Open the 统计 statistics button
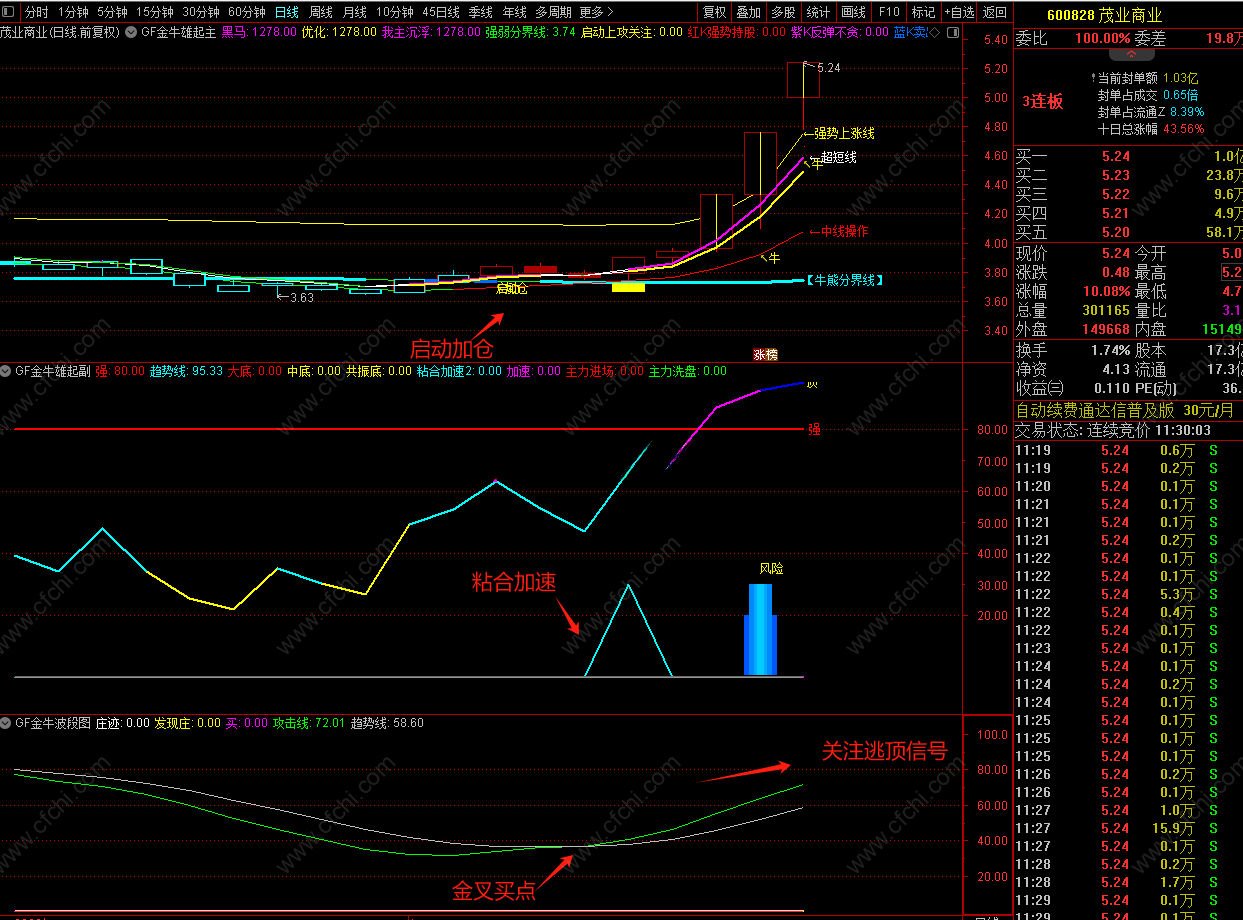Viewport: 1243px width, 920px height. tap(818, 12)
